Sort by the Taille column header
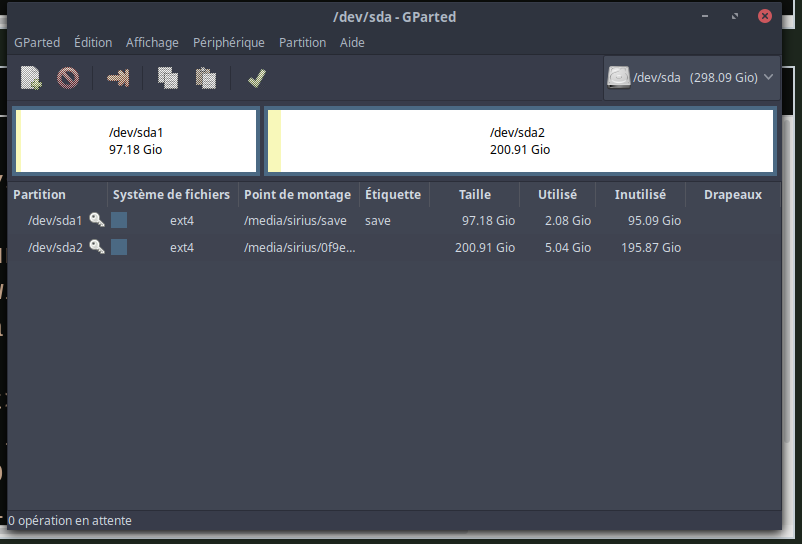The image size is (802, 544). click(474, 195)
